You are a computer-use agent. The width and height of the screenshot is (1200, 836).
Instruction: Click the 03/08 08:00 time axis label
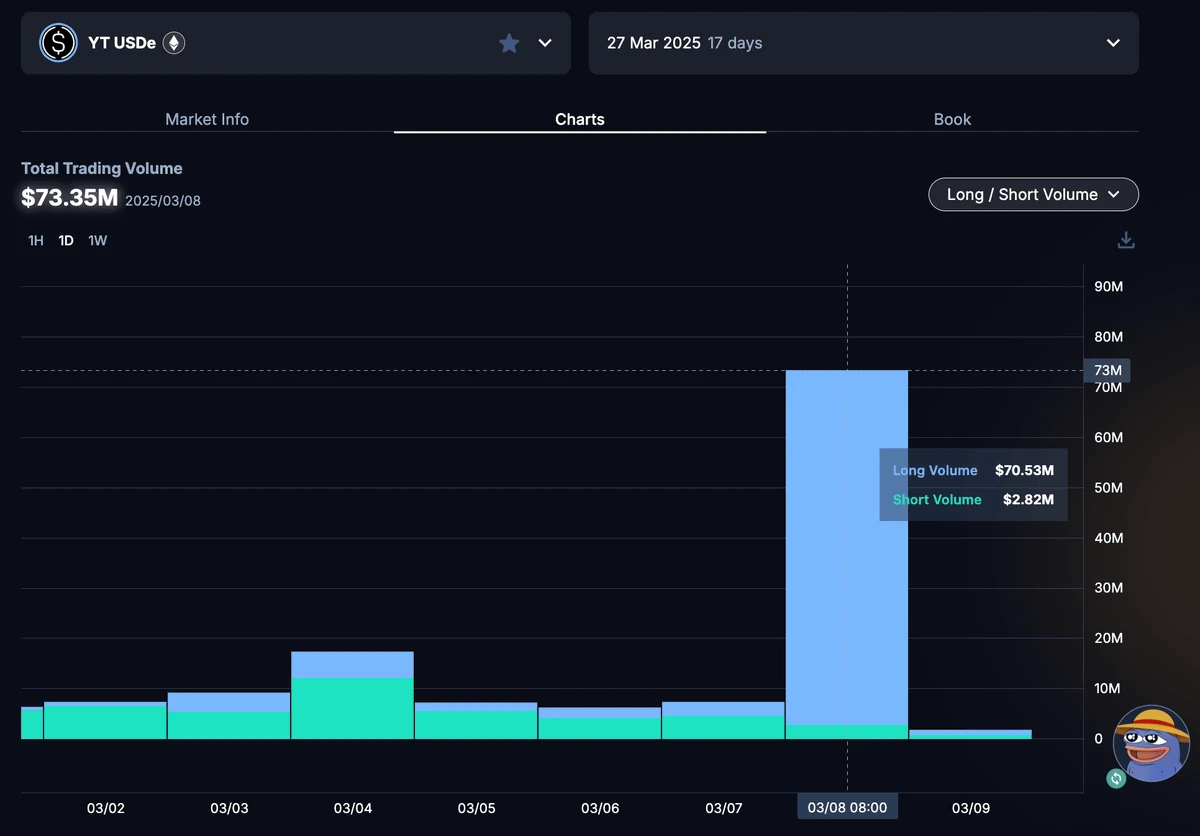pos(847,808)
